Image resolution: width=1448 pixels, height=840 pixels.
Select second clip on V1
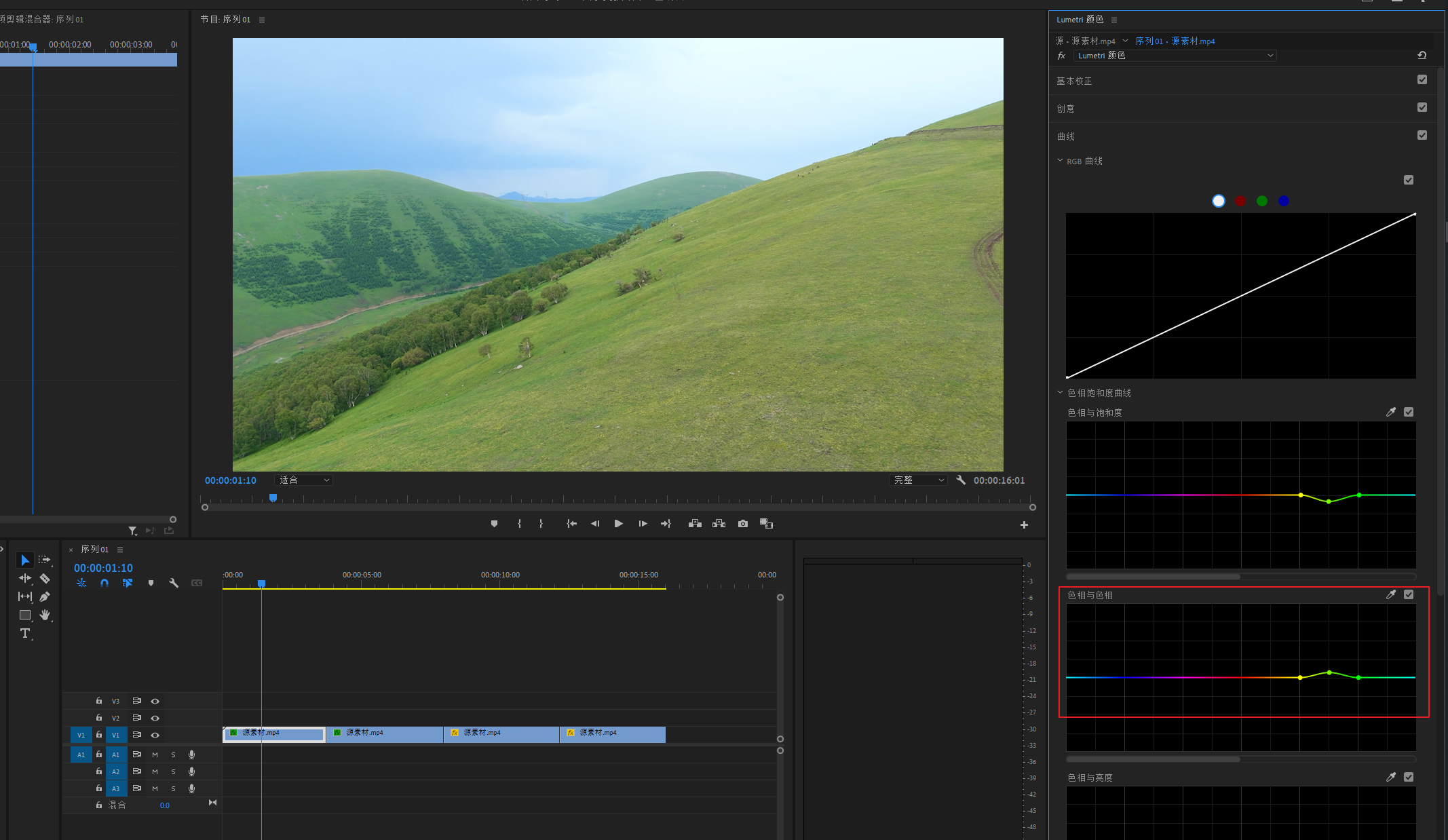click(x=384, y=733)
